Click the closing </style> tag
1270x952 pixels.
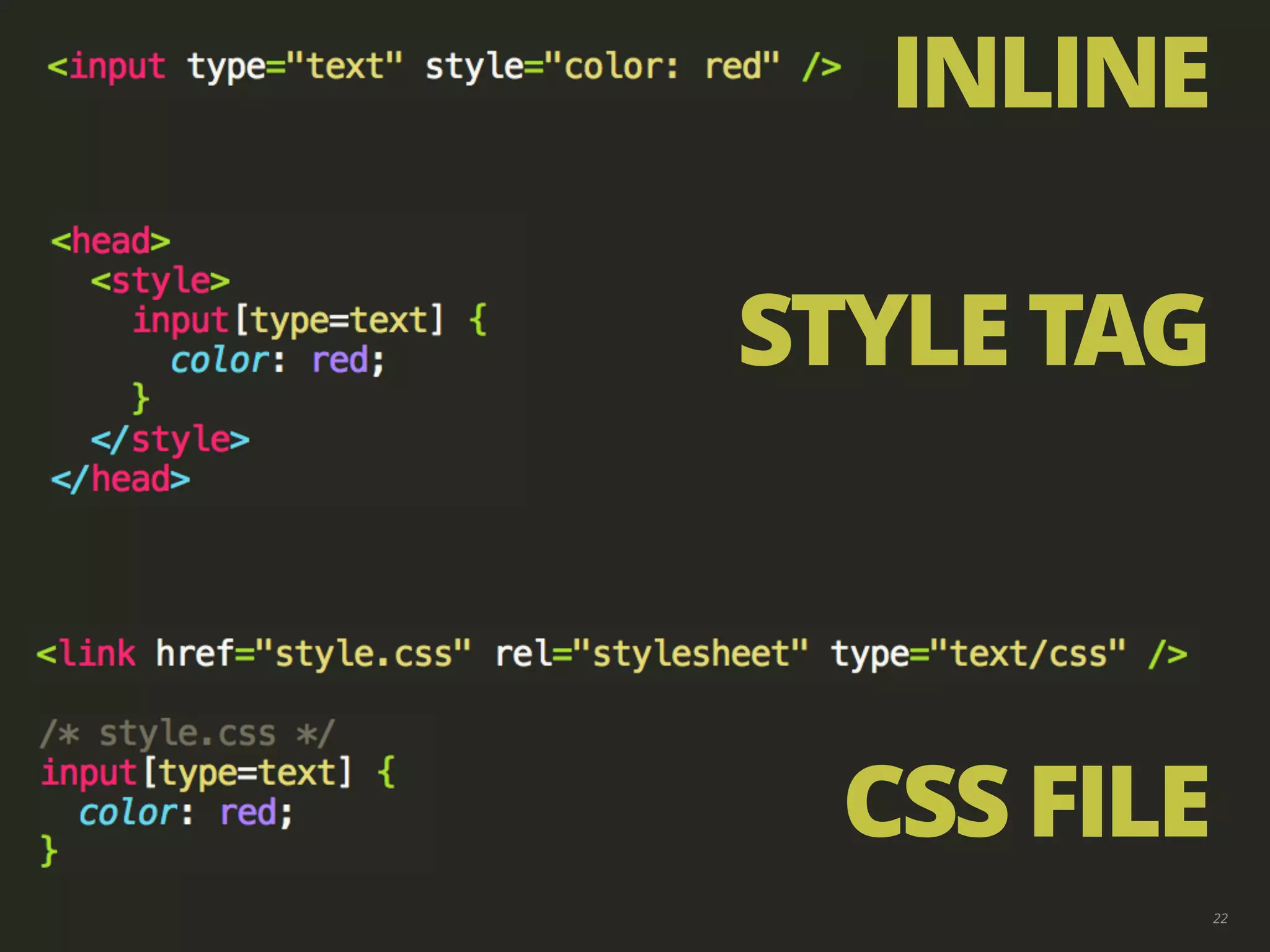(171, 439)
